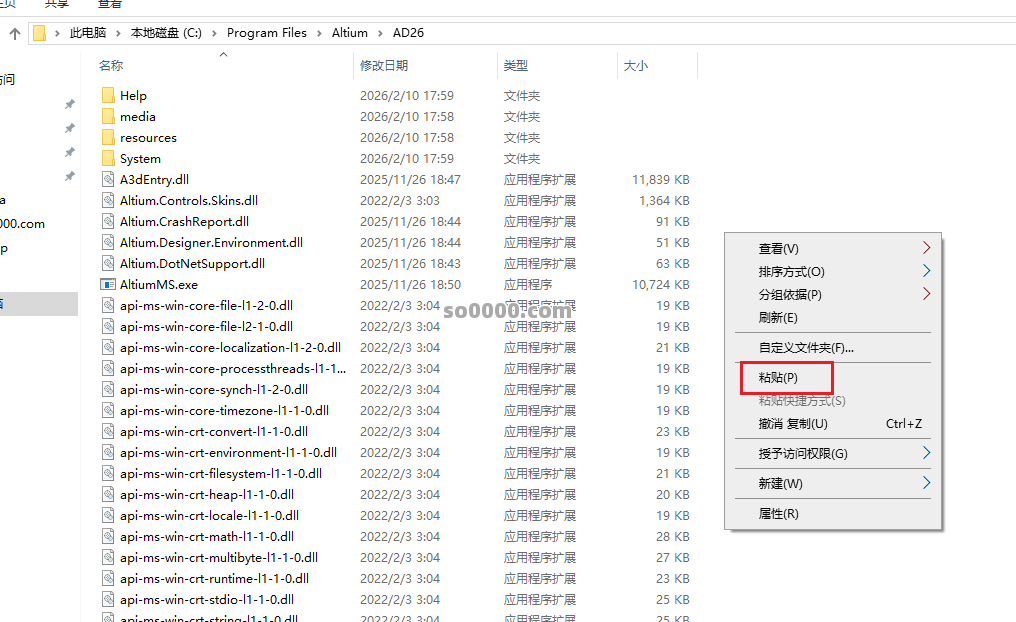Switch to the 查看 ribbon tab
Screen dimensions: 1016x622
[110, 5]
